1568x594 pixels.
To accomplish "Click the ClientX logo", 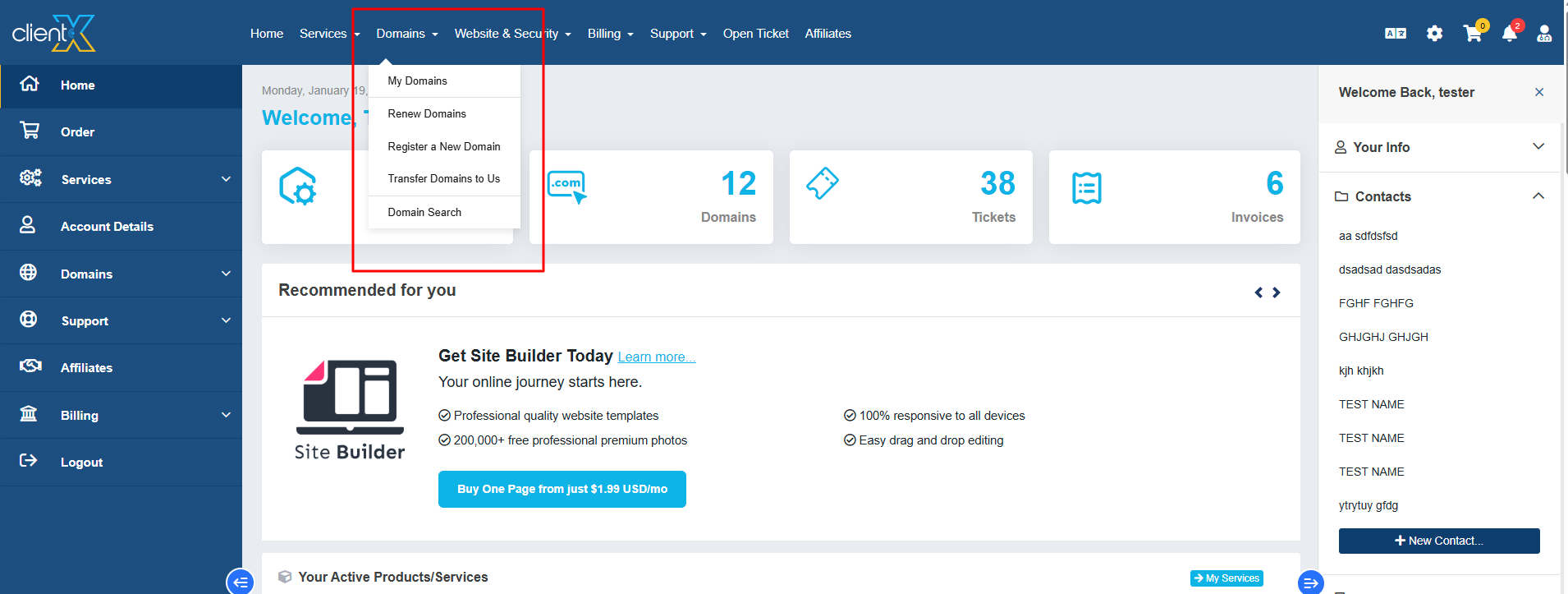I will point(54,34).
